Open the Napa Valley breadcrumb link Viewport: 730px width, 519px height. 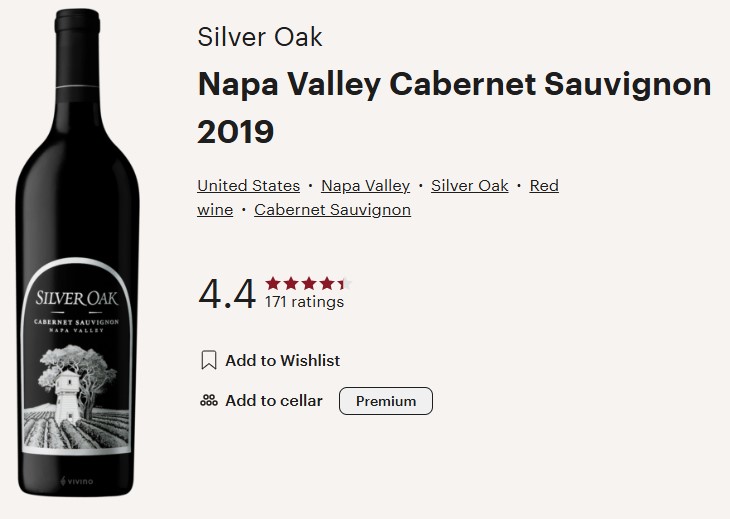365,186
